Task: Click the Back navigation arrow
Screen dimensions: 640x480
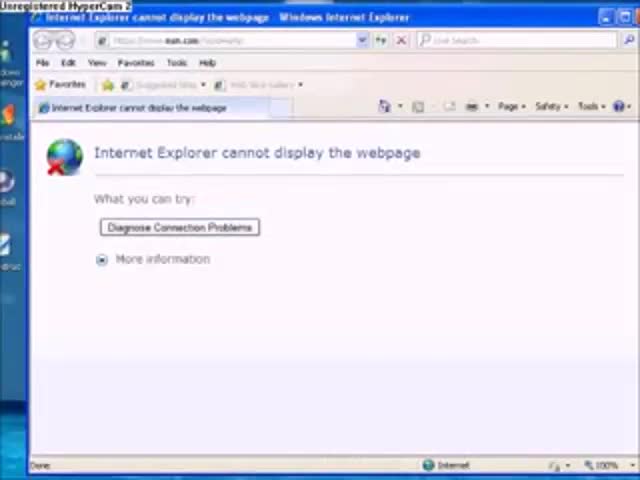Action: click(44, 40)
